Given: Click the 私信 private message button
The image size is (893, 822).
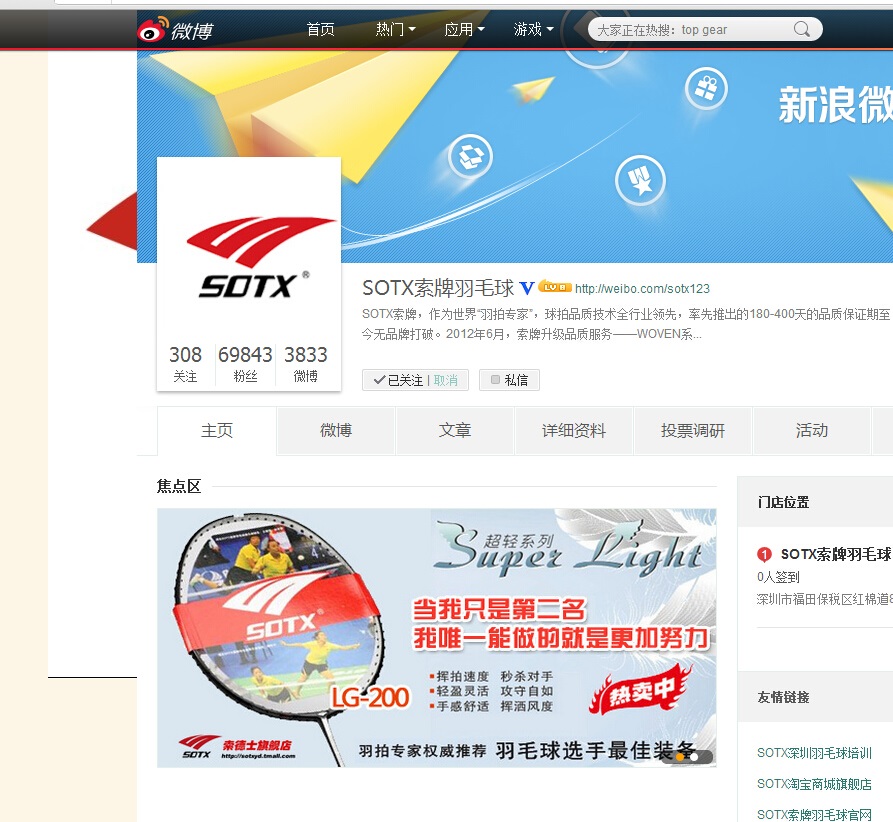Looking at the screenshot, I should click(509, 380).
